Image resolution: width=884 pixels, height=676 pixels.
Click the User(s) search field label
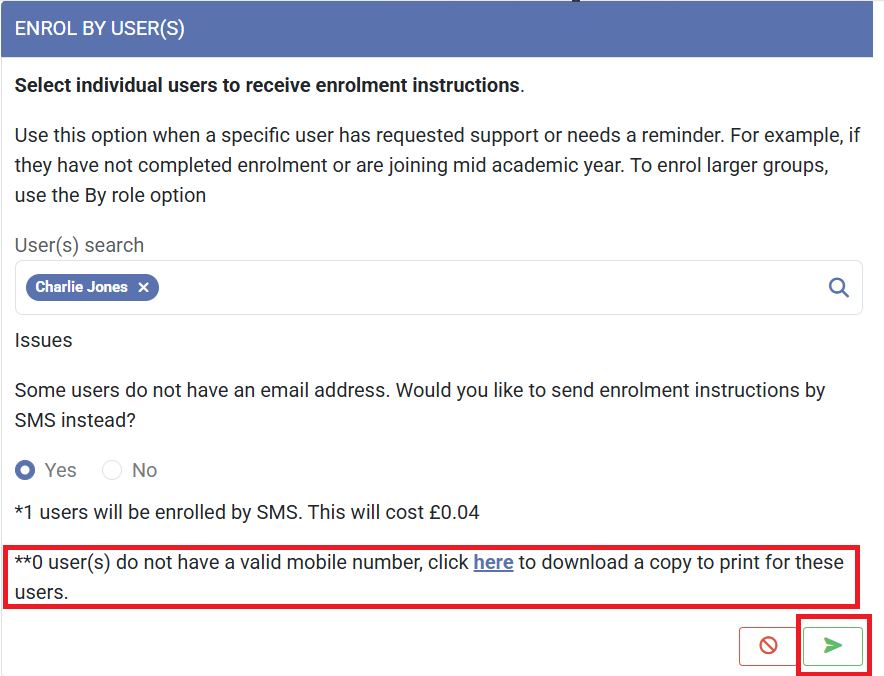[x=79, y=245]
